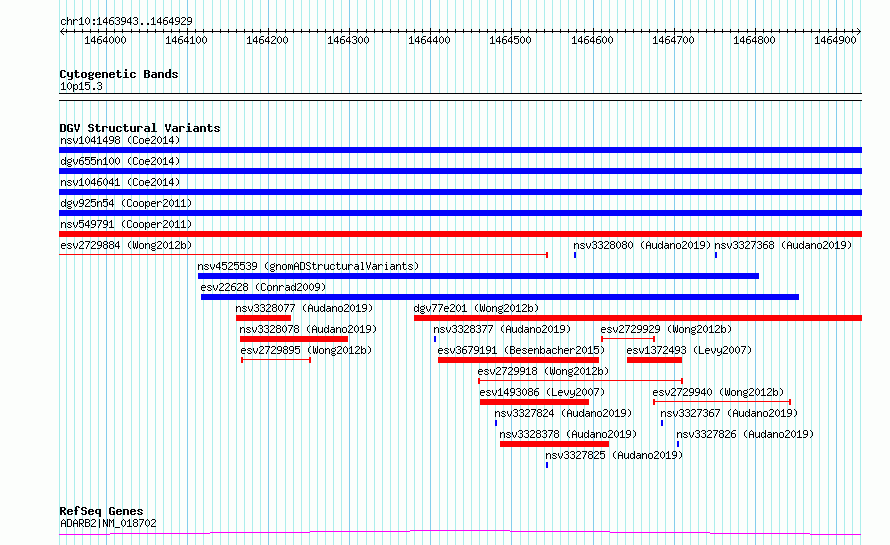The image size is (890, 545).
Task: Select esv2729895 (Wong2012b) label
Action: (x=307, y=350)
